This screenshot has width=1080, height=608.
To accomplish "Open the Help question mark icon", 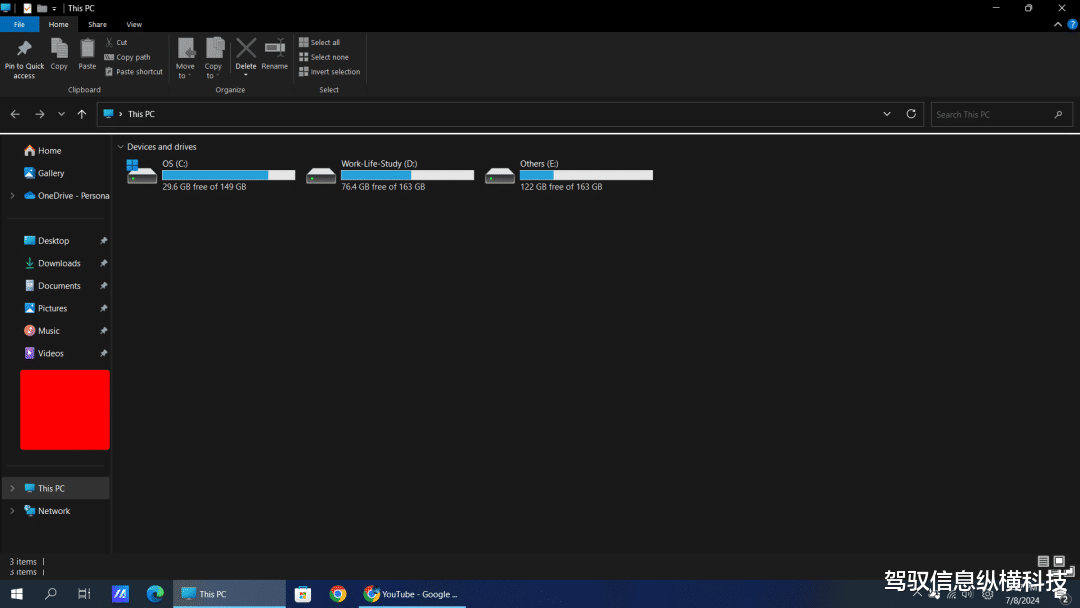I will click(x=1072, y=24).
